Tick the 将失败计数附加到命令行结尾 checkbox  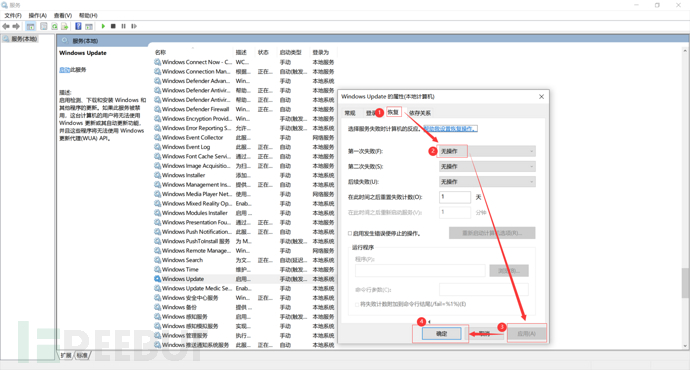[357, 304]
